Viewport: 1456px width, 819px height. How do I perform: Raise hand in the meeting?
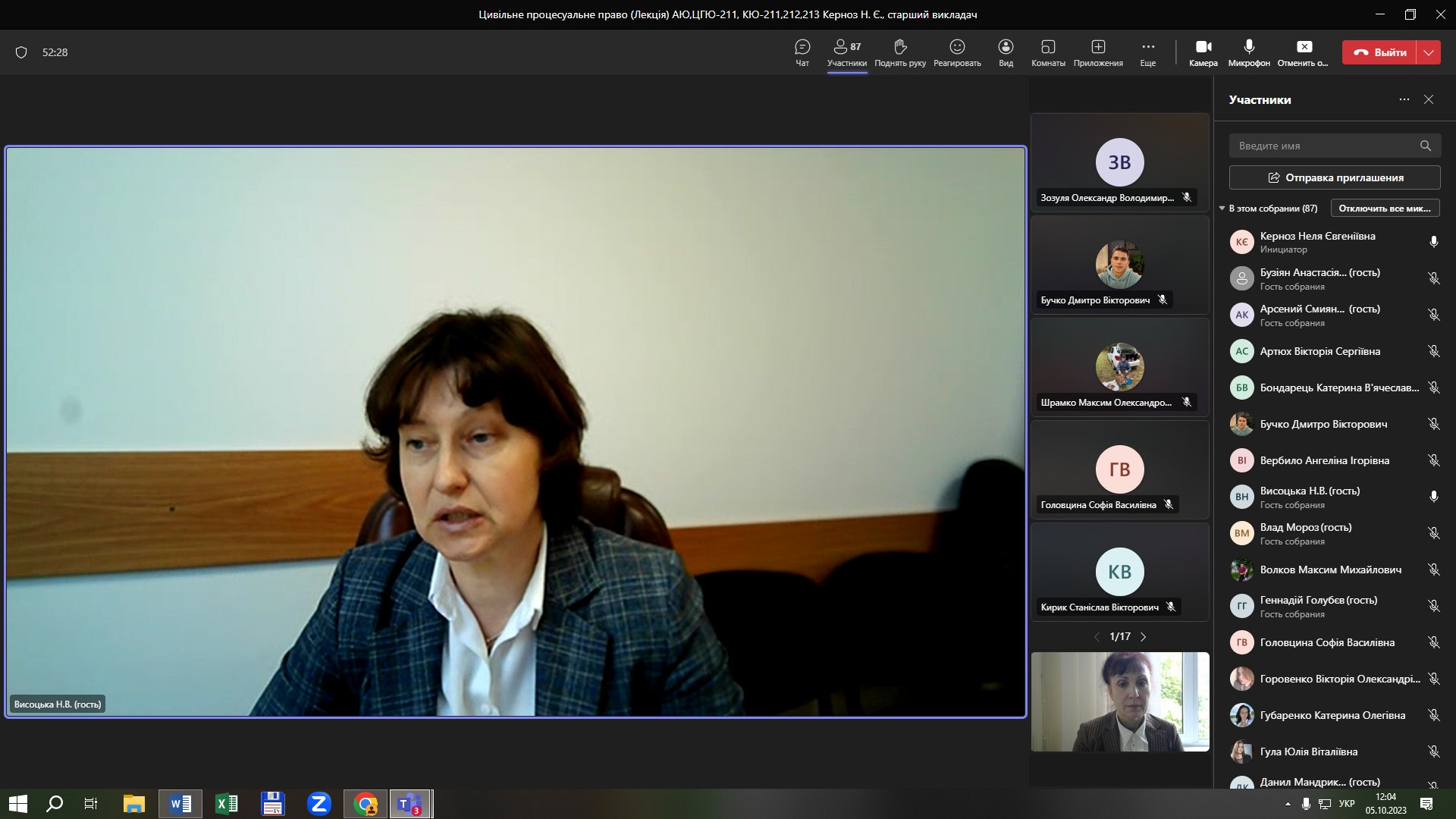pyautogui.click(x=900, y=52)
